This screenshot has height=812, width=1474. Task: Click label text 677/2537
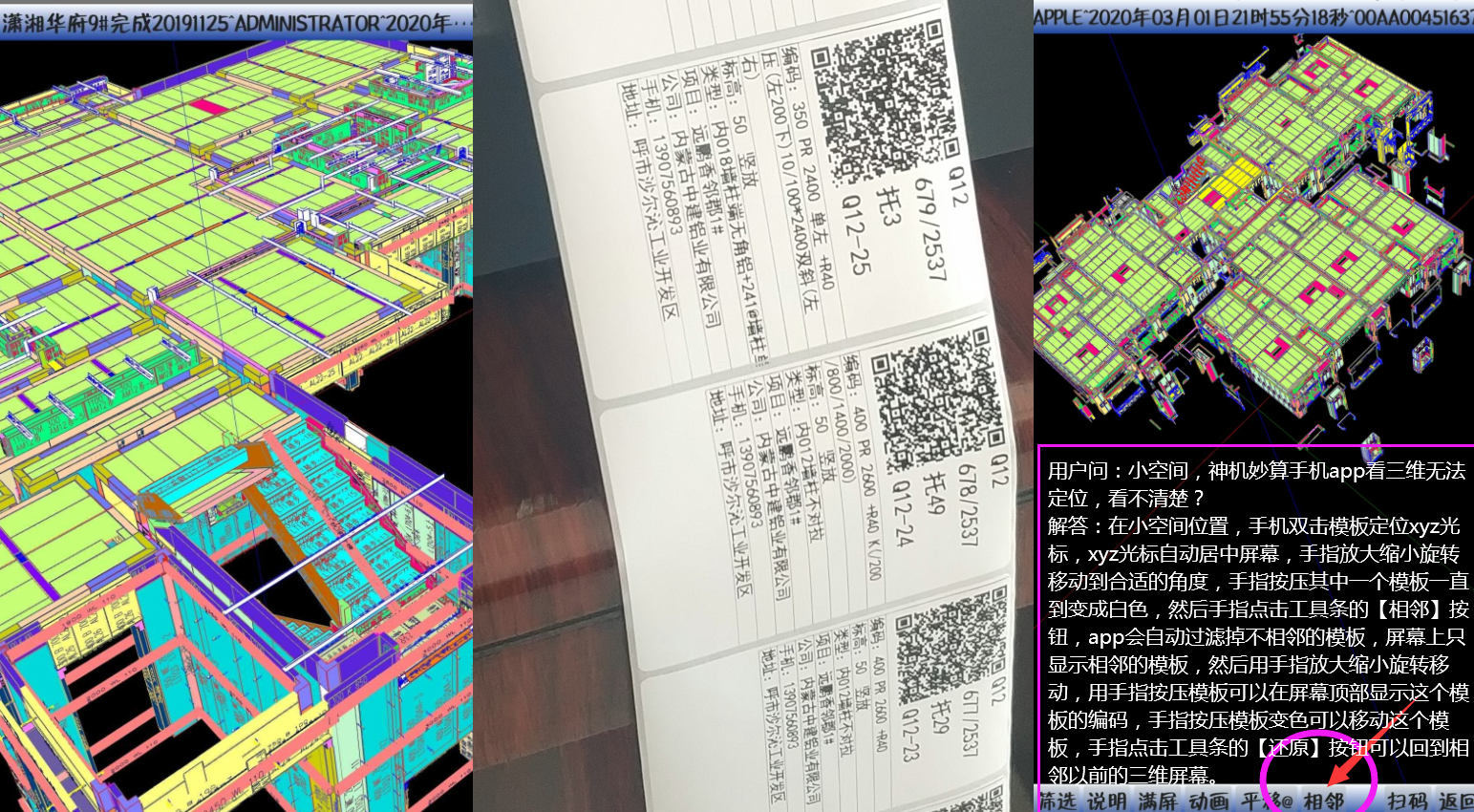click(972, 723)
